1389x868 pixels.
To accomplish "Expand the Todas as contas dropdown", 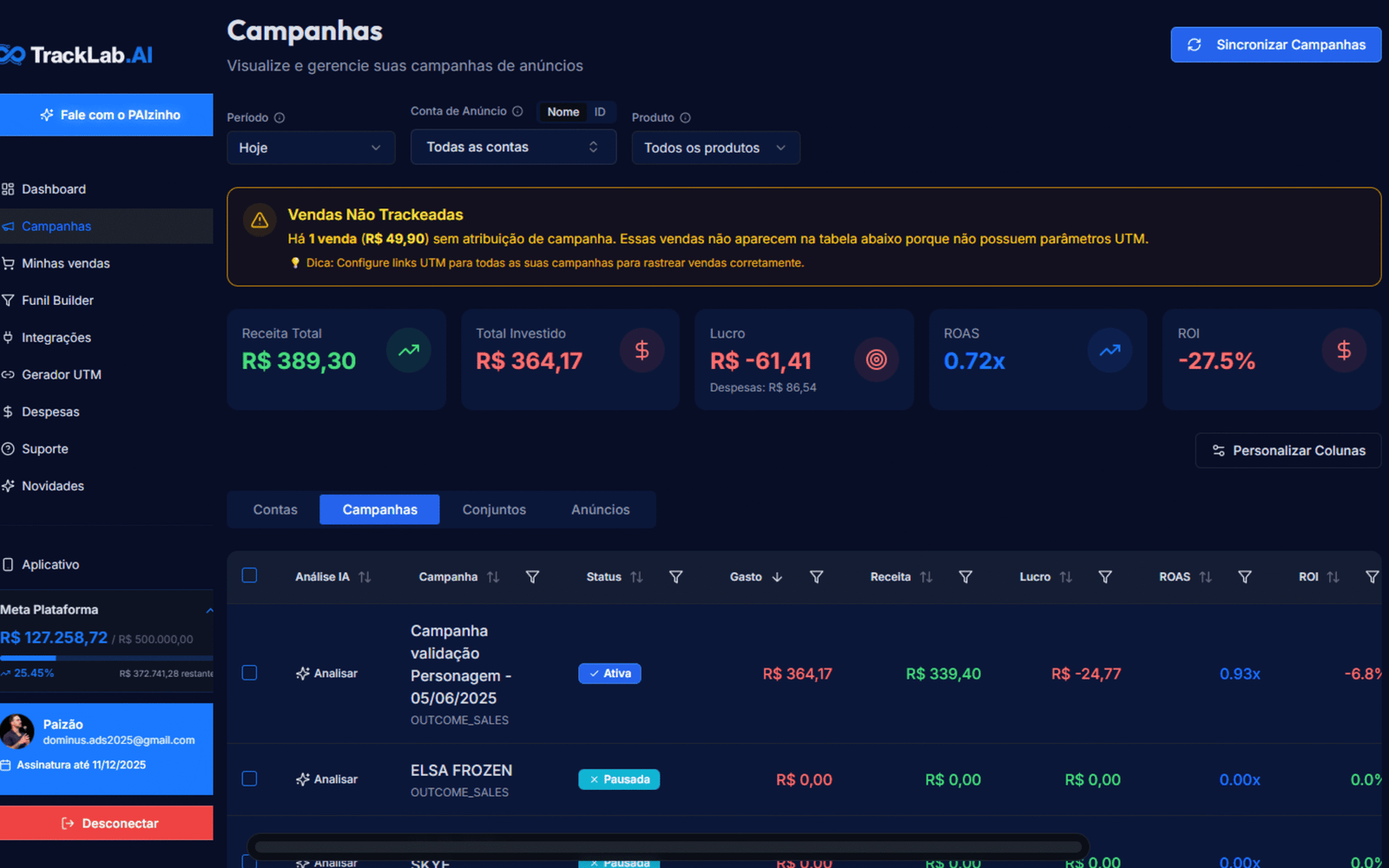I will pos(512,148).
